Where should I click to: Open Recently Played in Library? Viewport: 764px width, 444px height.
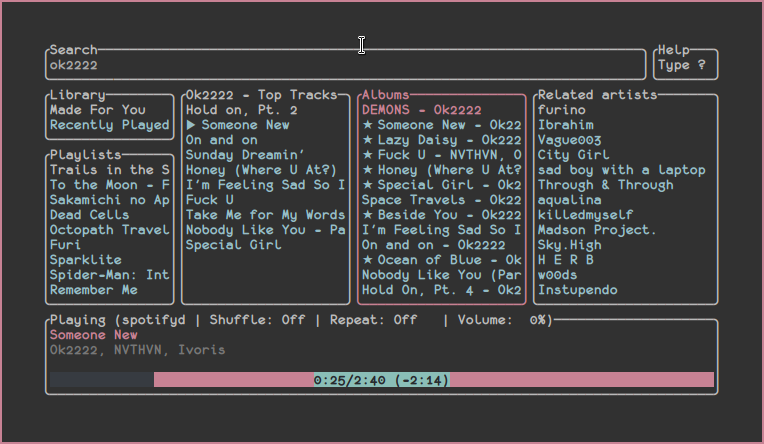coord(110,125)
